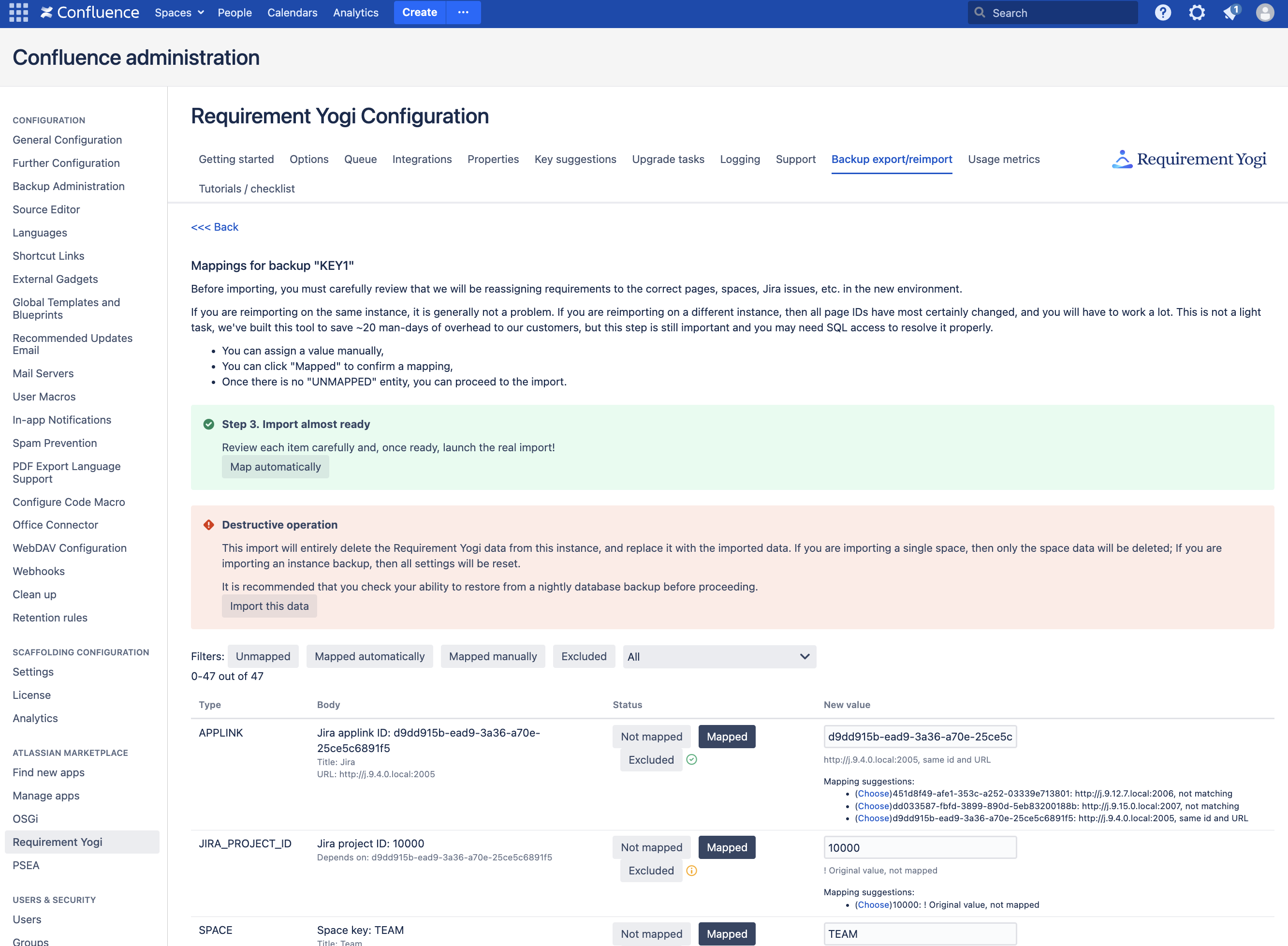Click the Confluence logo
The image size is (1288, 946).
90,13
